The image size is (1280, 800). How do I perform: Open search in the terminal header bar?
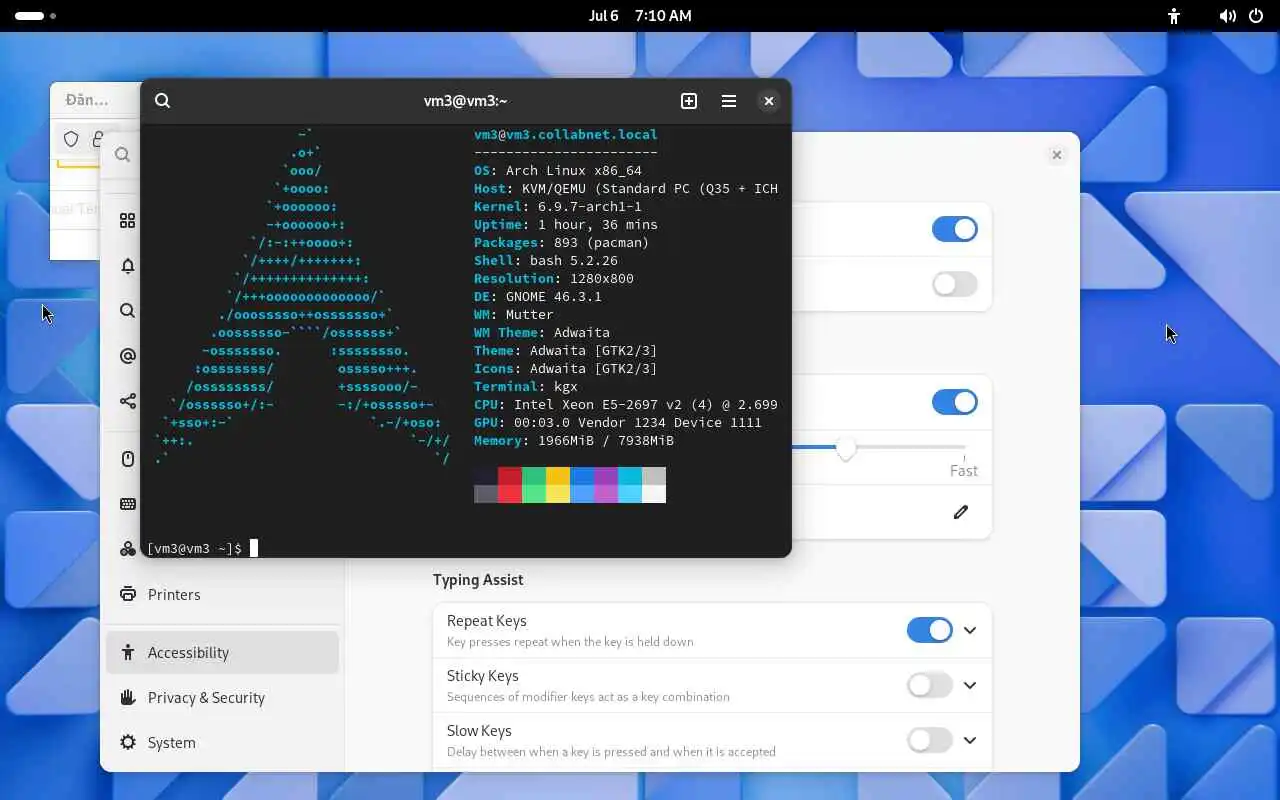click(x=163, y=101)
